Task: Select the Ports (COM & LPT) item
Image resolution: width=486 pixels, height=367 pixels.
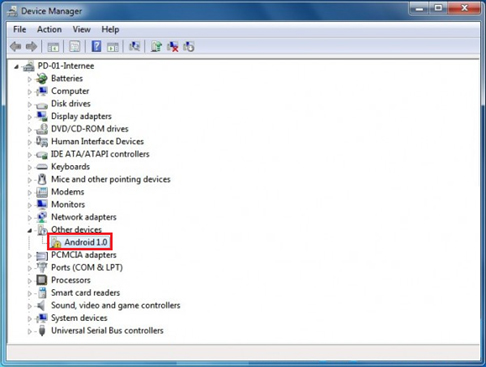Action: pyautogui.click(x=87, y=268)
